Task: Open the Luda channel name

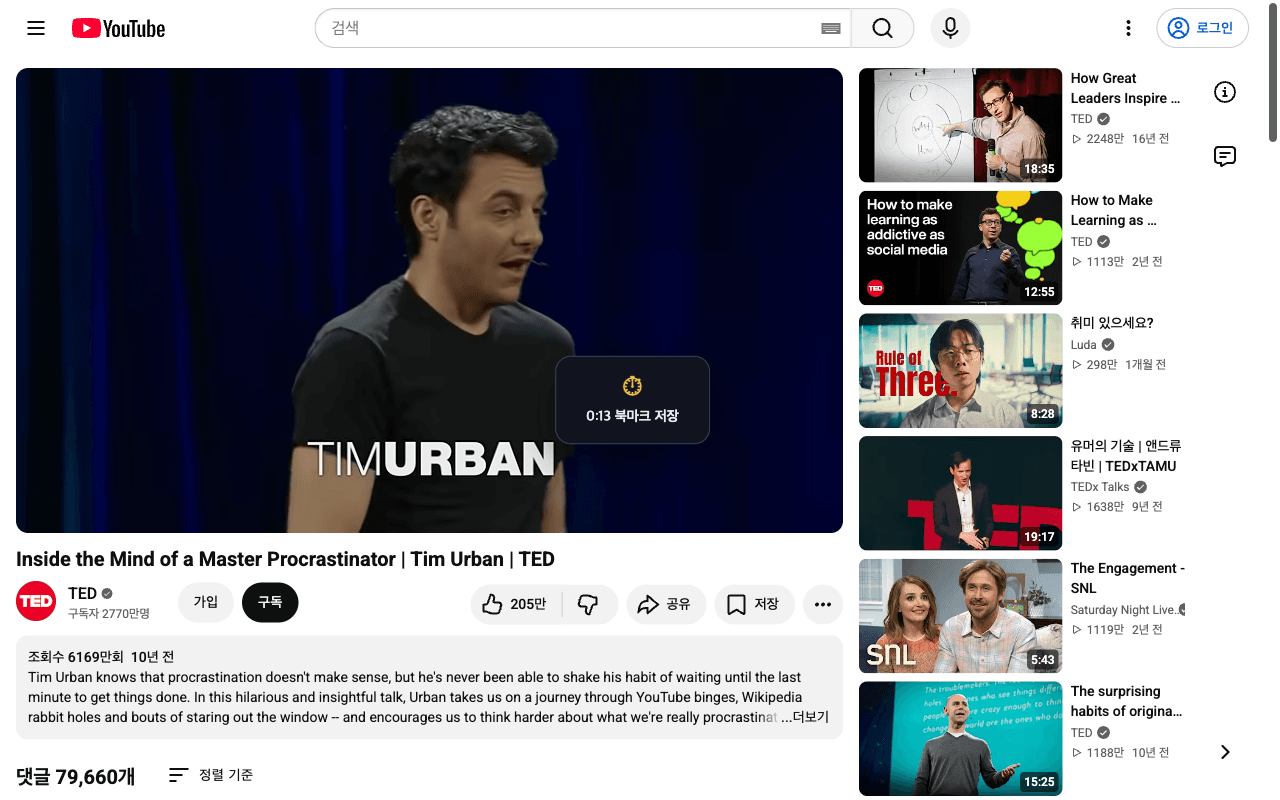Action: click(x=1084, y=345)
